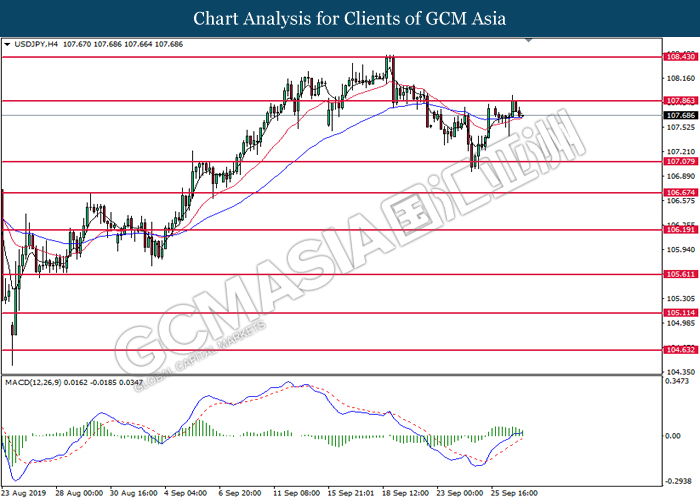Click the 25 Sep 16:00 time label
The image size is (700, 500).
514,493
